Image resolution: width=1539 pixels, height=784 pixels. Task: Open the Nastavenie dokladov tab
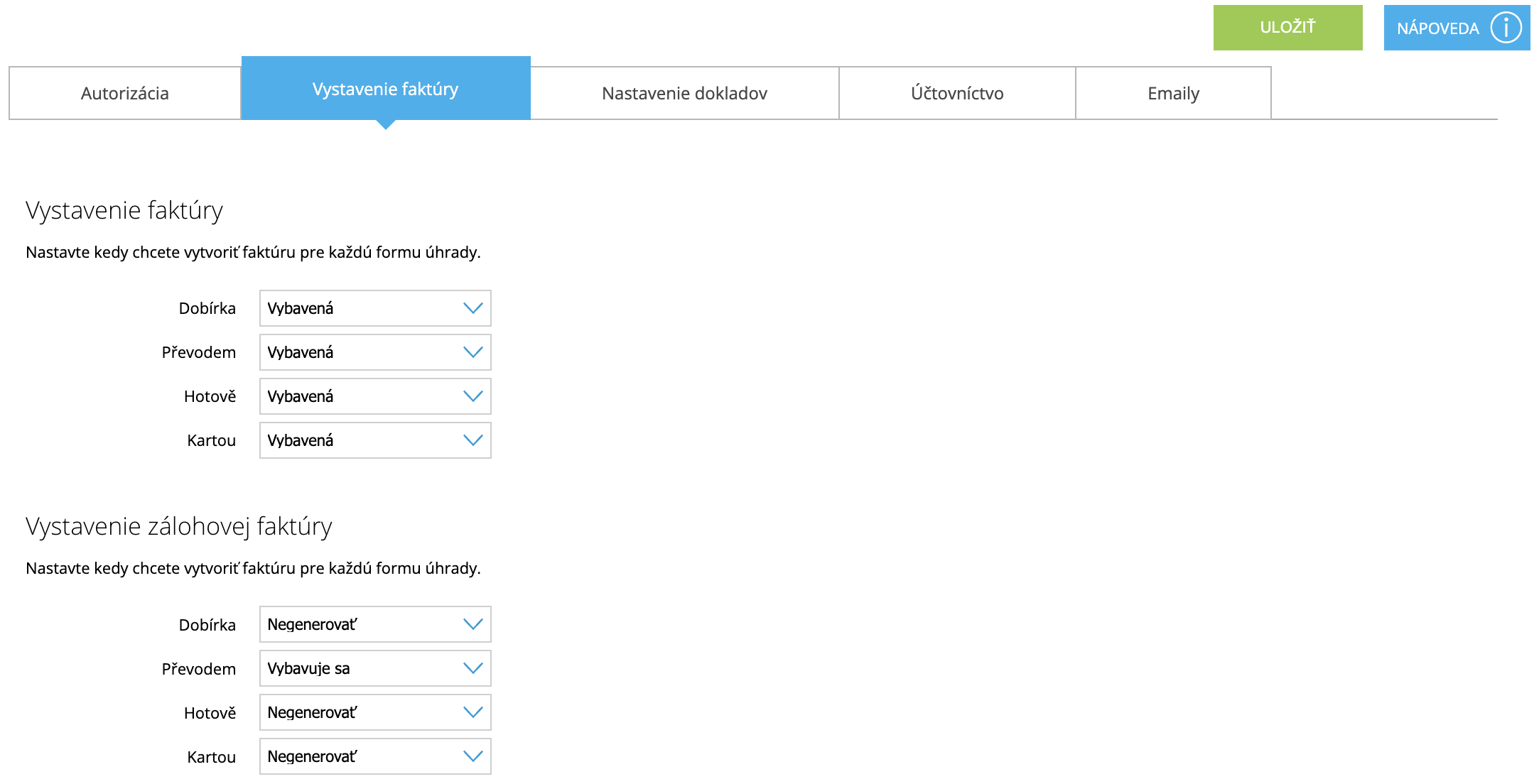point(685,93)
